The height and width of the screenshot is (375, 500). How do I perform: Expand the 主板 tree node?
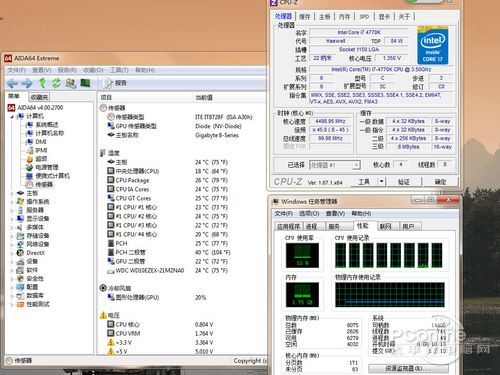12,193
